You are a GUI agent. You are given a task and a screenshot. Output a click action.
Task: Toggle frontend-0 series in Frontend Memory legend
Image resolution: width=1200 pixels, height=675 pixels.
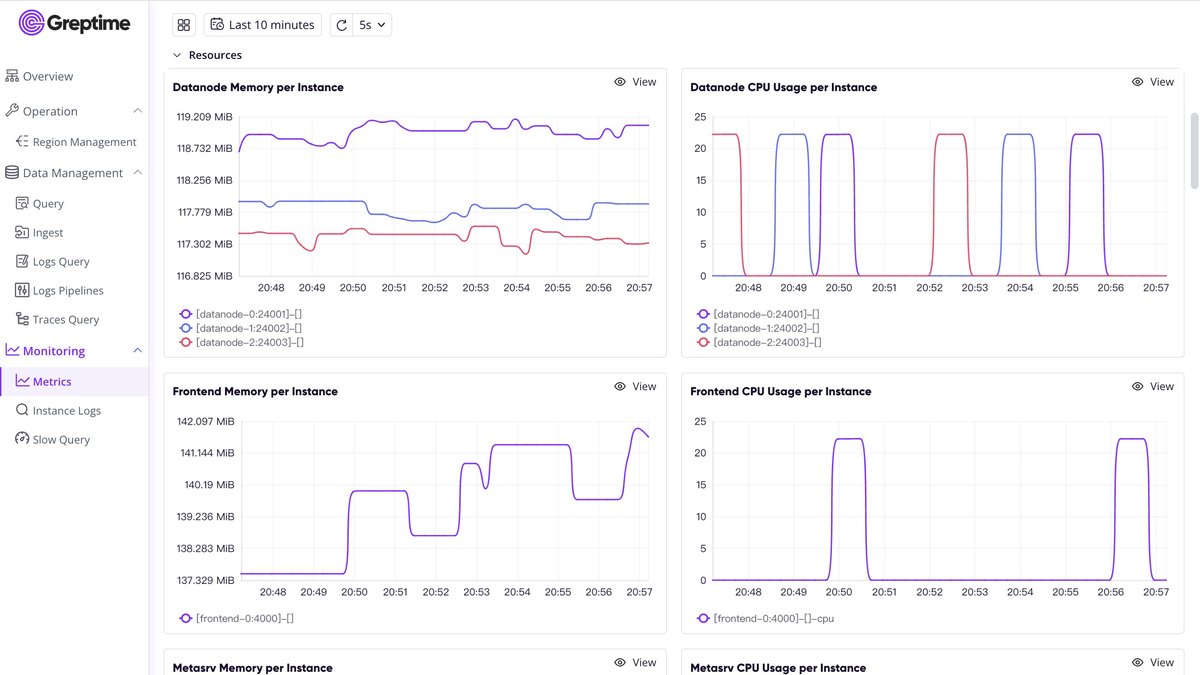pyautogui.click(x=236, y=618)
